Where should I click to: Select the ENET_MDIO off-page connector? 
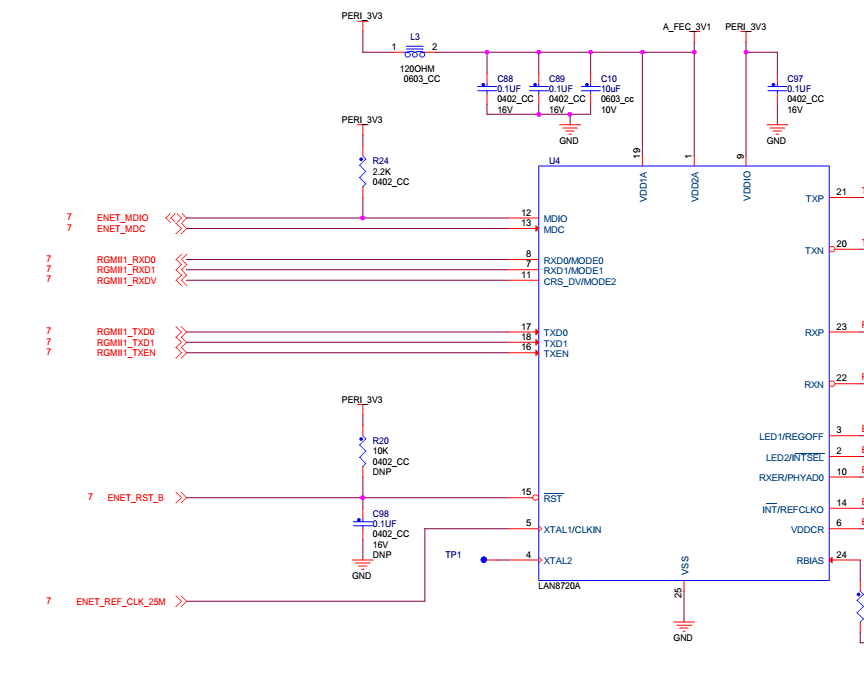click(176, 218)
